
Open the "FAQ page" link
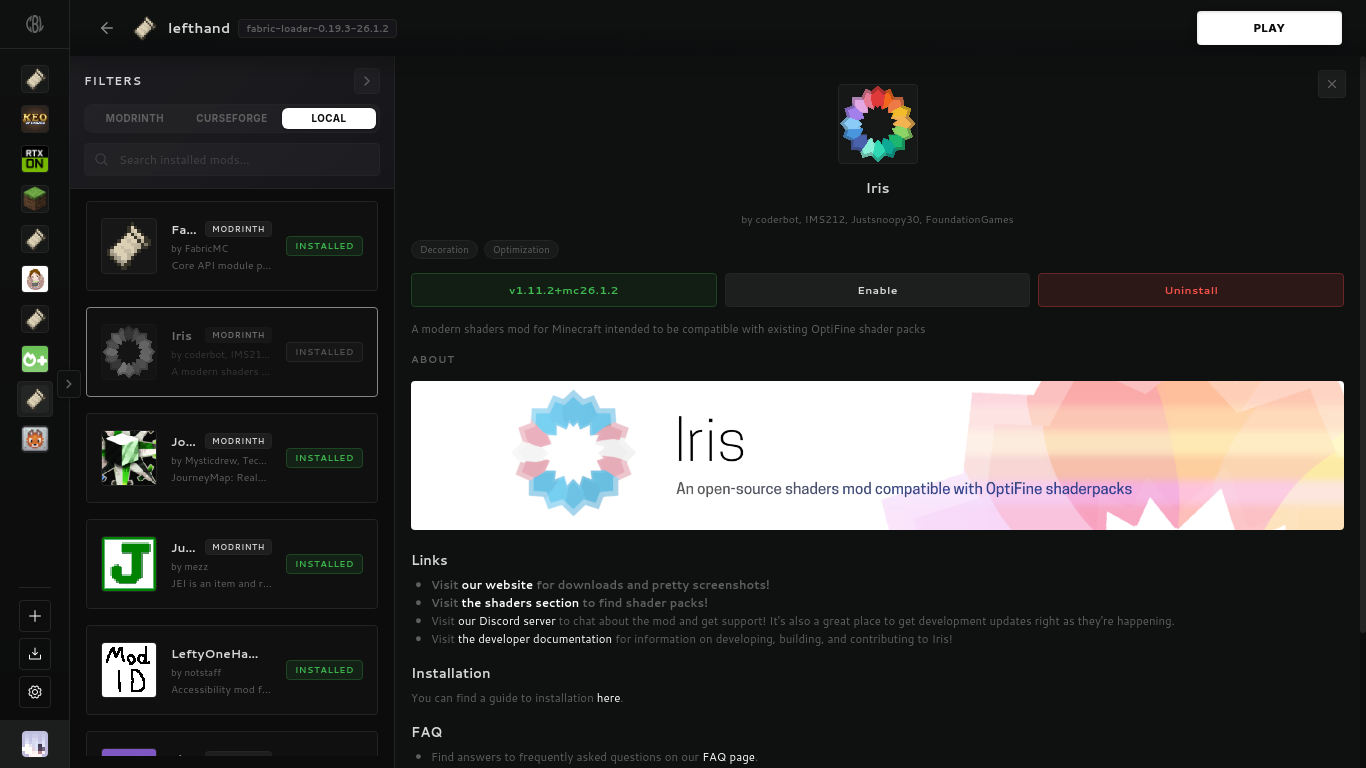[x=729, y=757]
